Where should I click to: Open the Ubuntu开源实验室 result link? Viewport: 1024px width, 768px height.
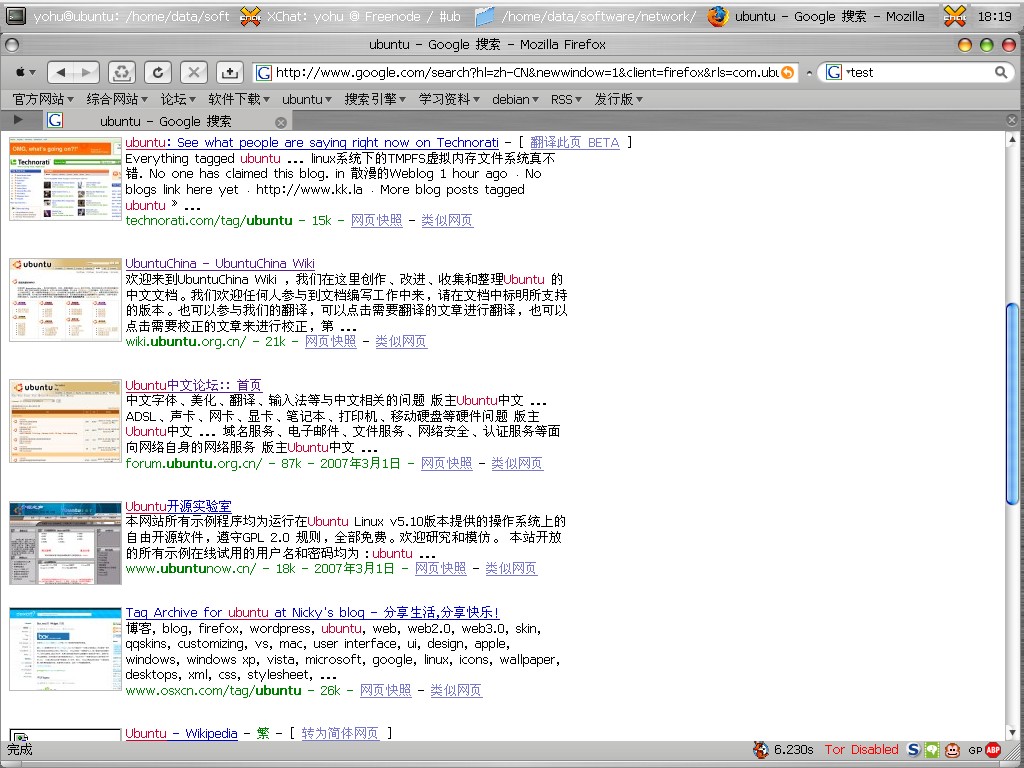[x=178, y=506]
